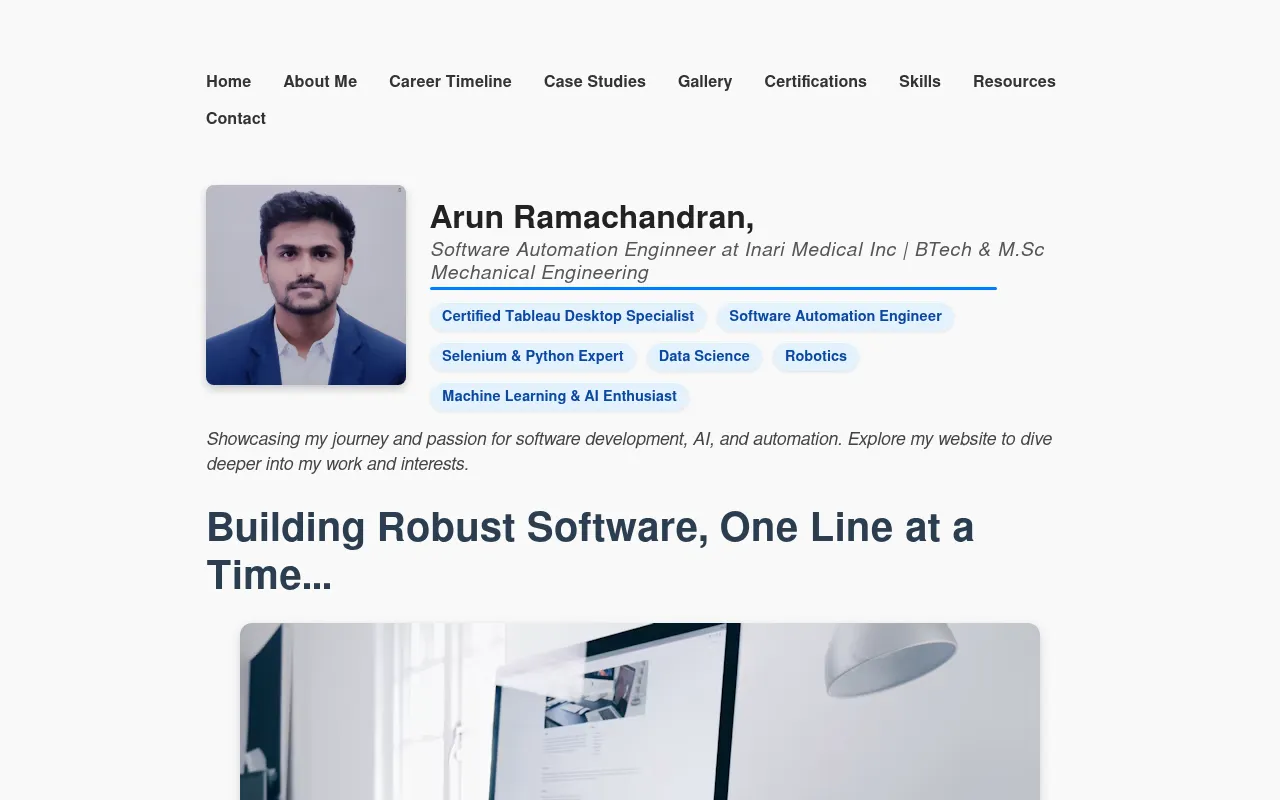Click Arun's profile photo
Screen dimensions: 1280x800
tap(306, 285)
